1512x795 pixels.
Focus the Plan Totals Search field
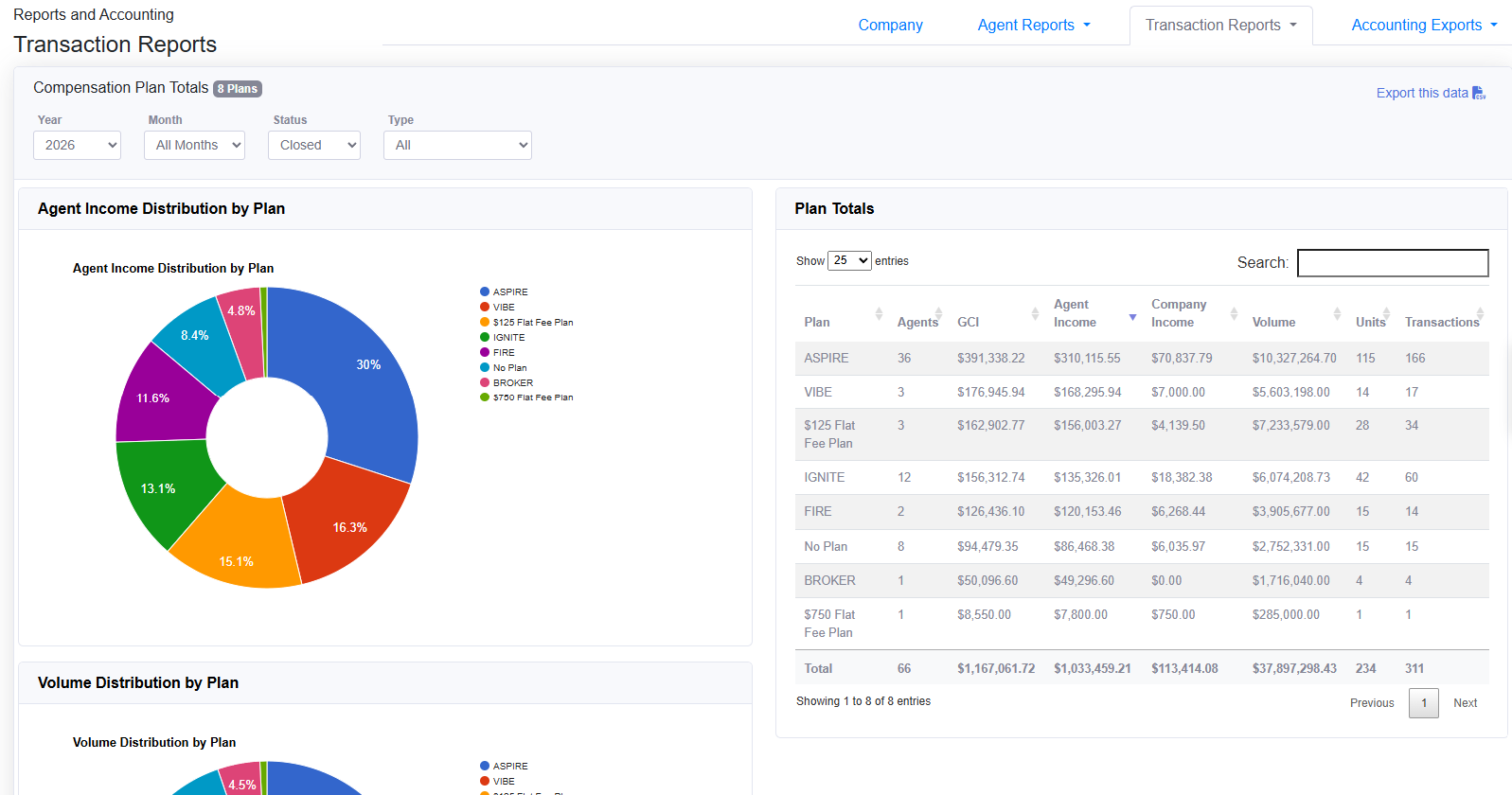click(x=1393, y=262)
